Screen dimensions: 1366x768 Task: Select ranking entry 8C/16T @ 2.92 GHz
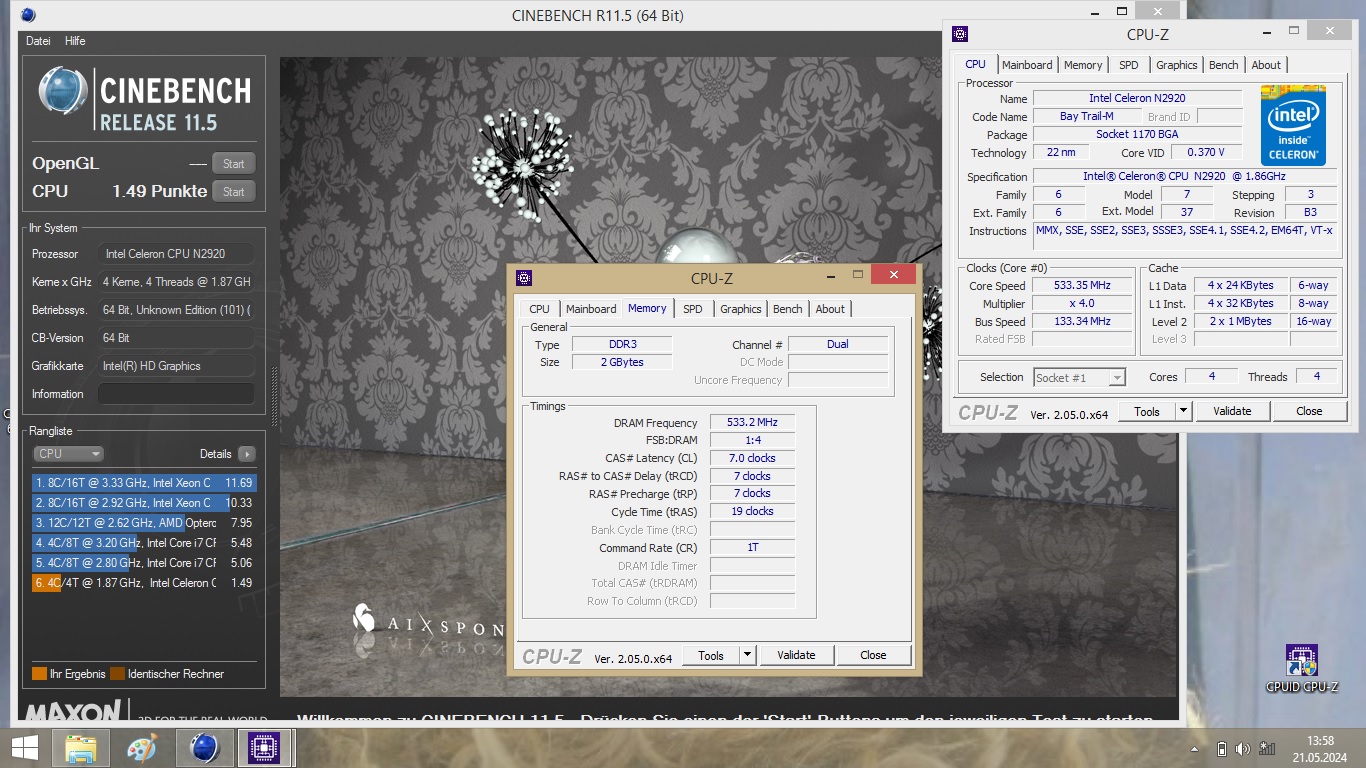pyautogui.click(x=144, y=503)
